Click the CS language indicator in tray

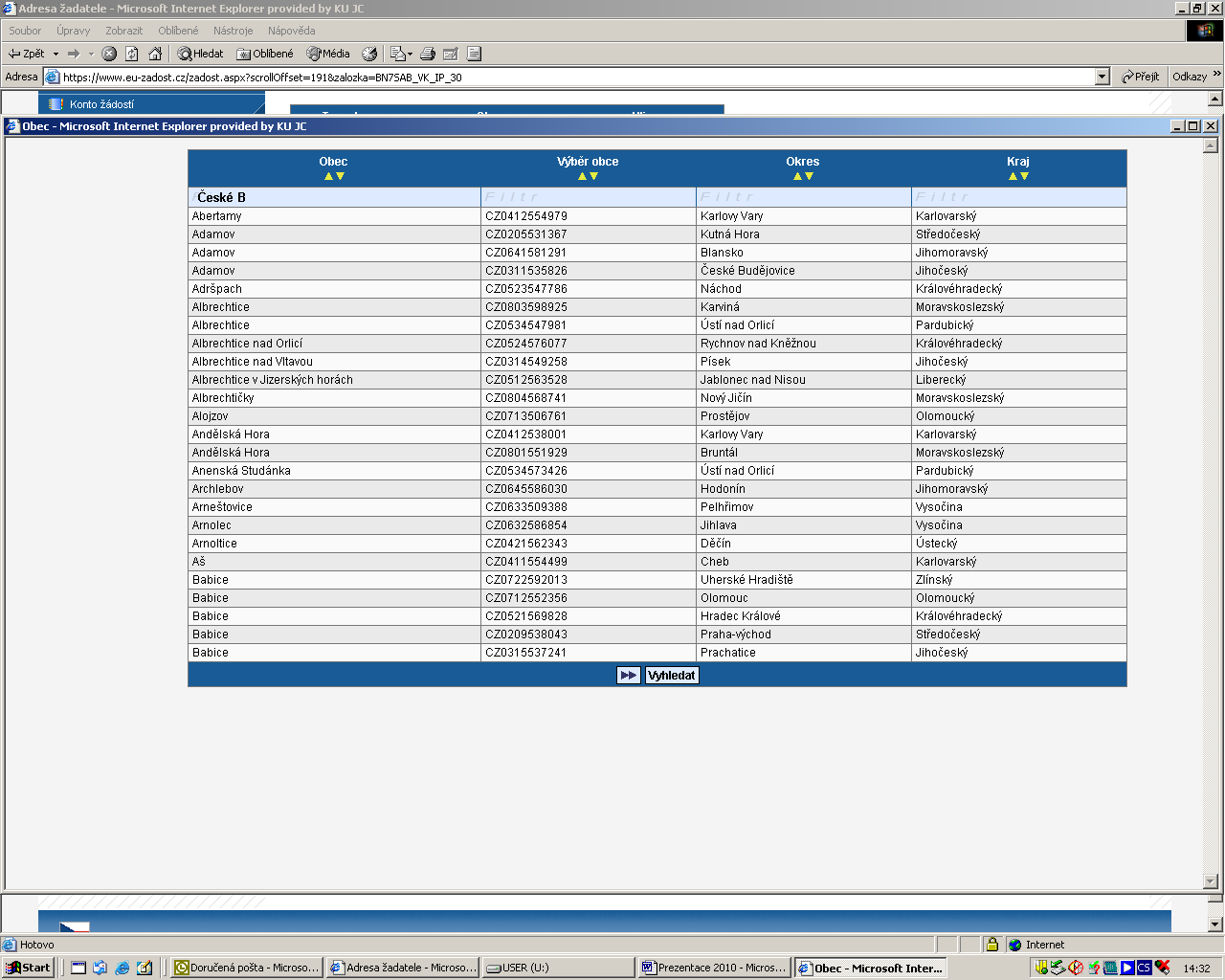tap(1144, 968)
